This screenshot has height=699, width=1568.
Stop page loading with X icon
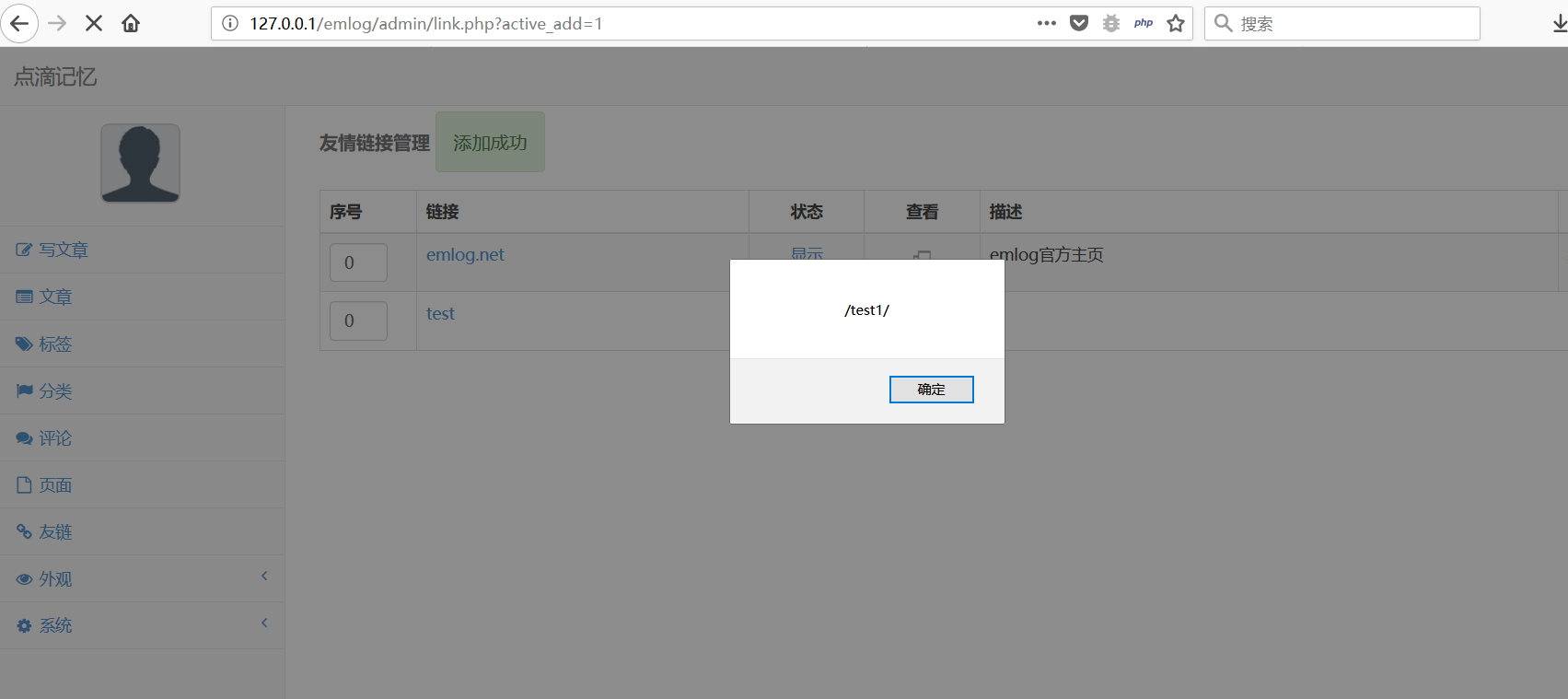pyautogui.click(x=94, y=23)
